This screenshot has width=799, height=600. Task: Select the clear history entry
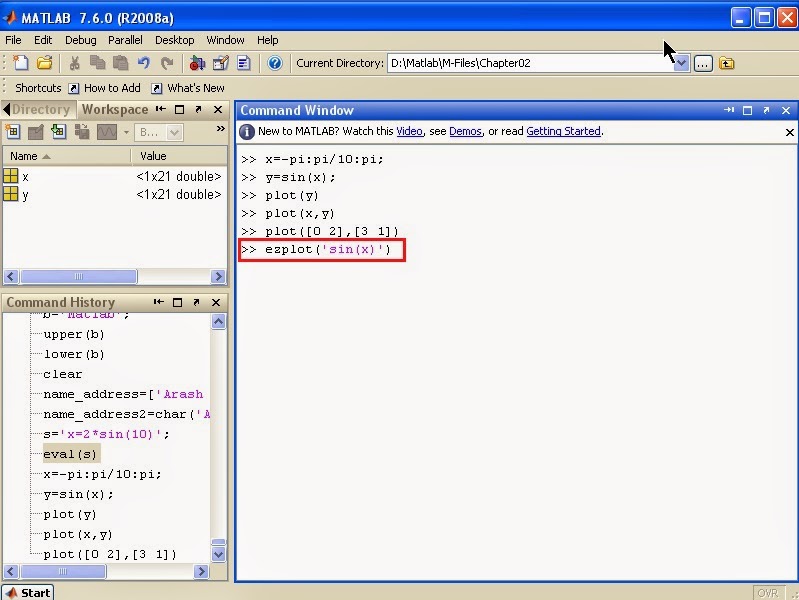(63, 374)
